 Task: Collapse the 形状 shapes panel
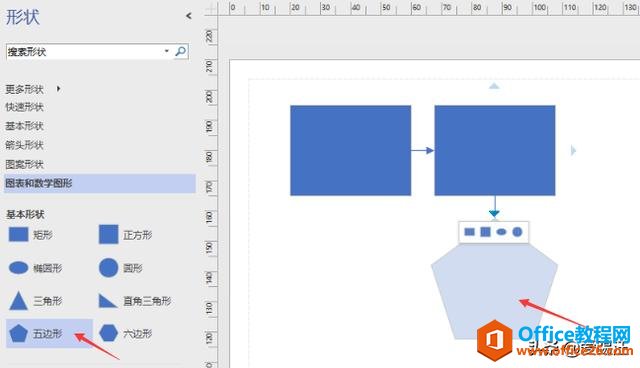click(x=189, y=16)
